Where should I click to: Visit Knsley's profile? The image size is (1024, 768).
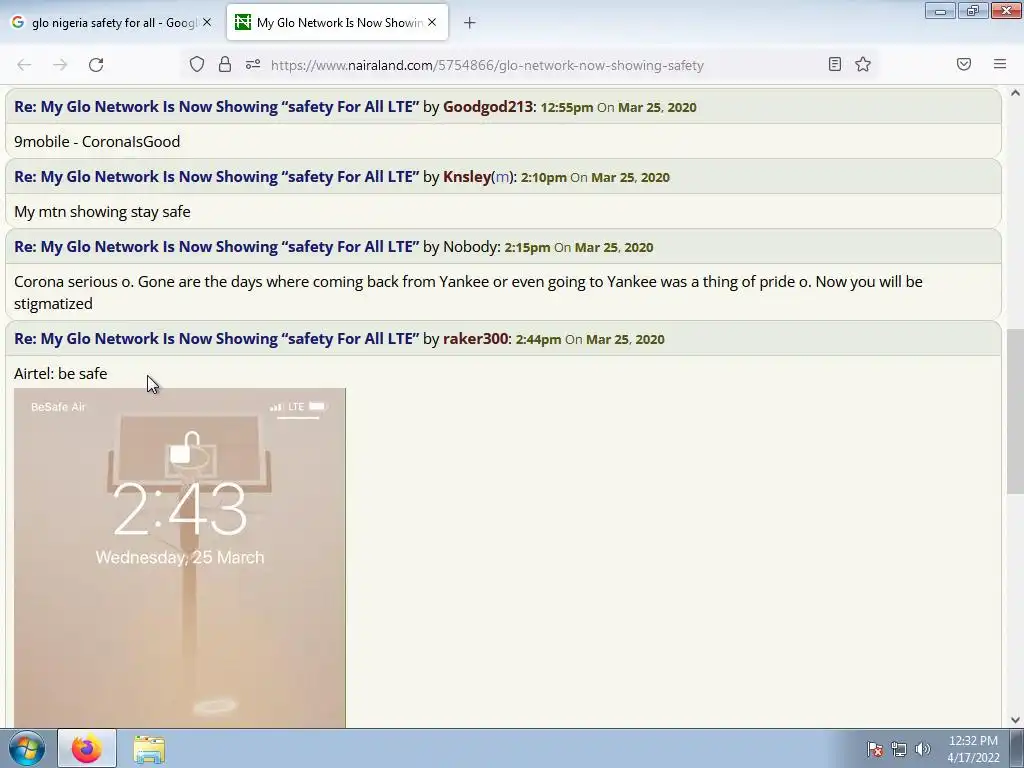[466, 176]
